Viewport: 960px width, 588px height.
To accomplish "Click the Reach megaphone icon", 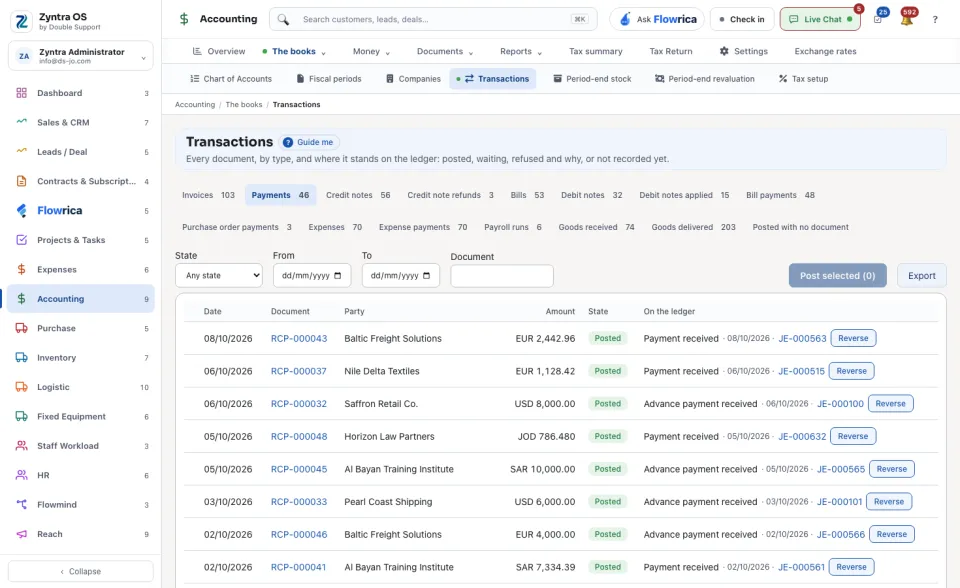I will coord(21,534).
